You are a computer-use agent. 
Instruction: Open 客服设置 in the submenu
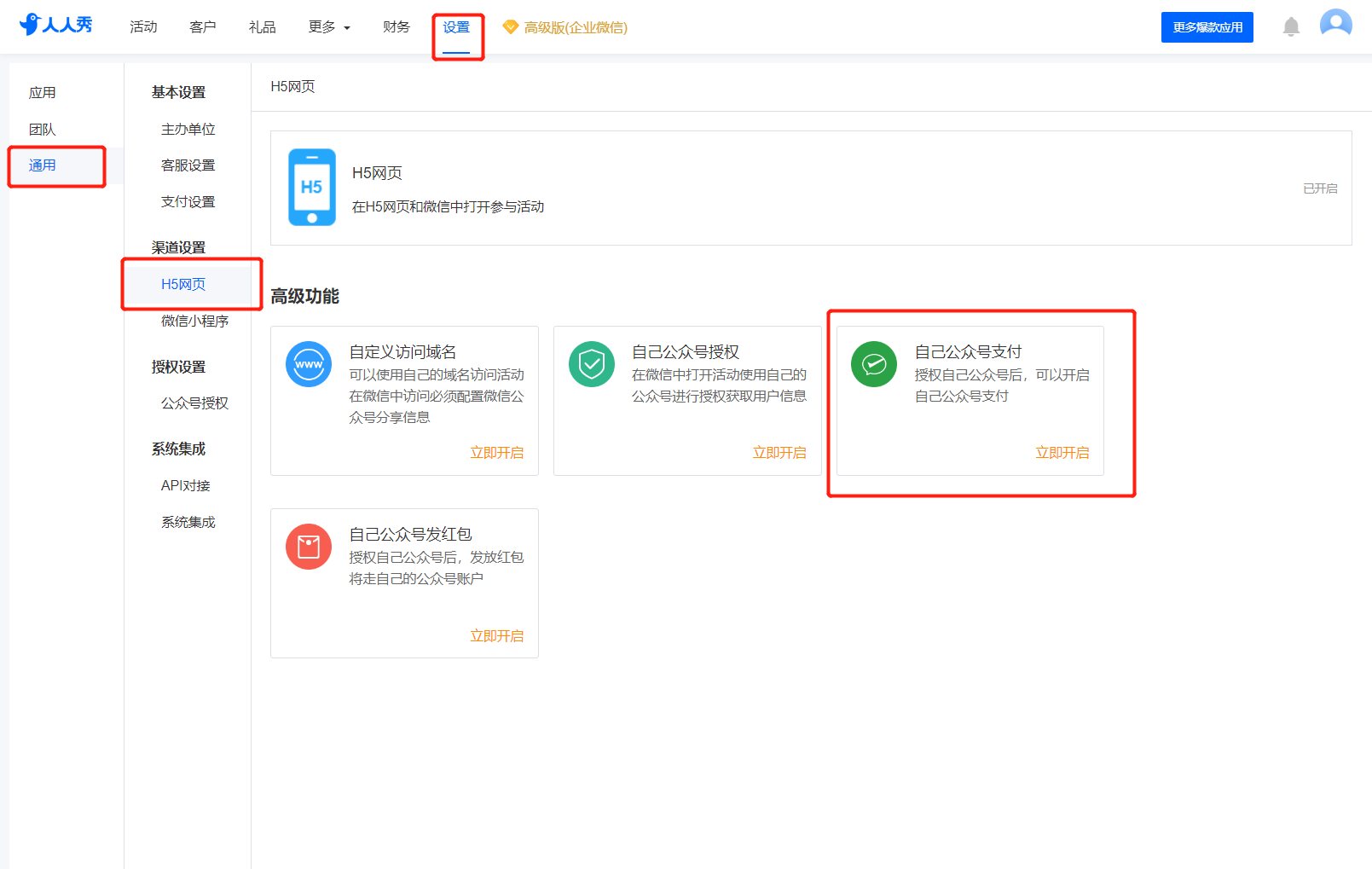tap(188, 165)
